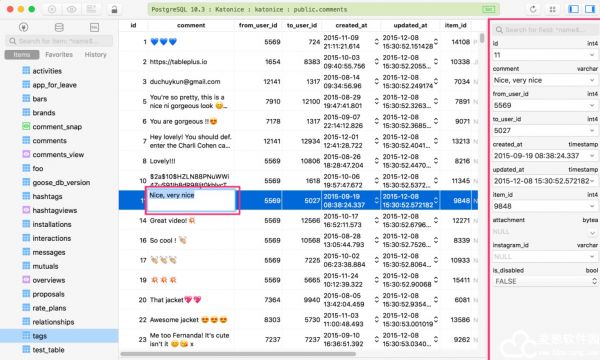
Task: Sort by the from_user_id column header
Action: (258, 25)
